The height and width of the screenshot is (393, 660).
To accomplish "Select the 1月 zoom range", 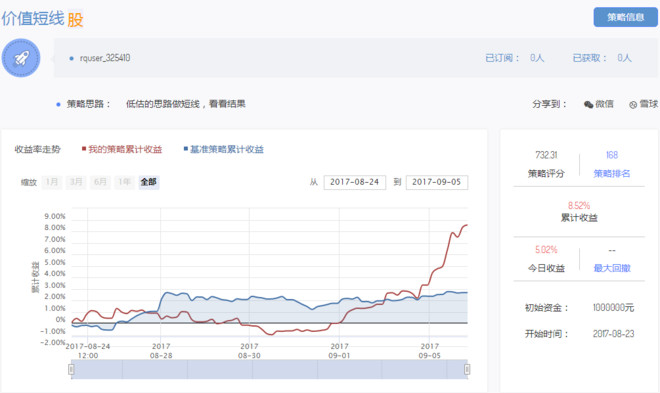I will point(52,182).
